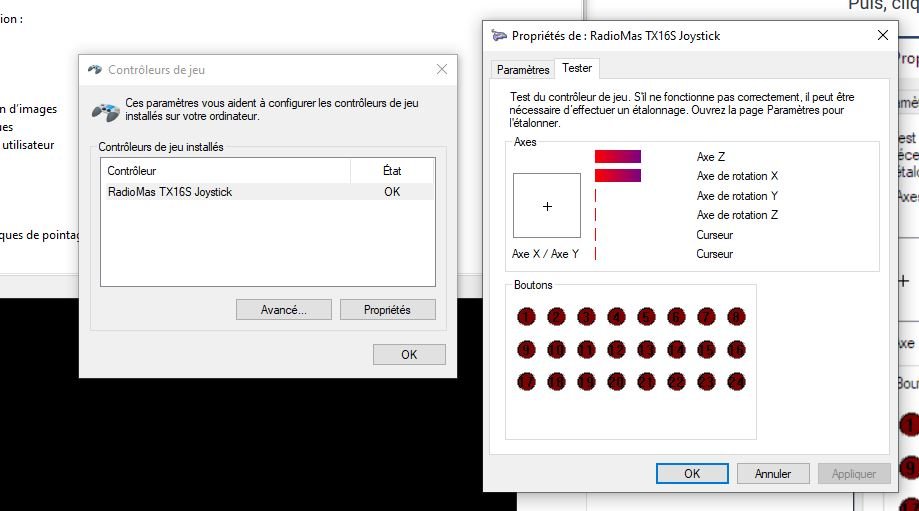919x511 pixels.
Task: Click button indicator number 8
Action: click(736, 317)
